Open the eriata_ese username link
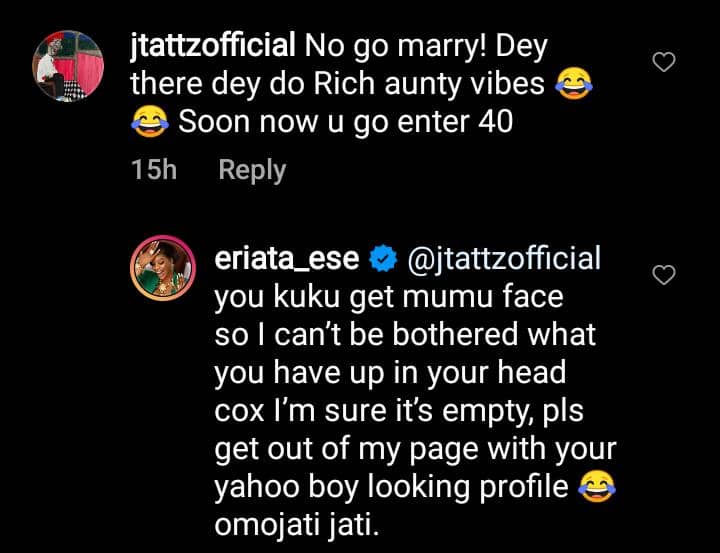Screen dimensions: 720x553 tap(288, 259)
